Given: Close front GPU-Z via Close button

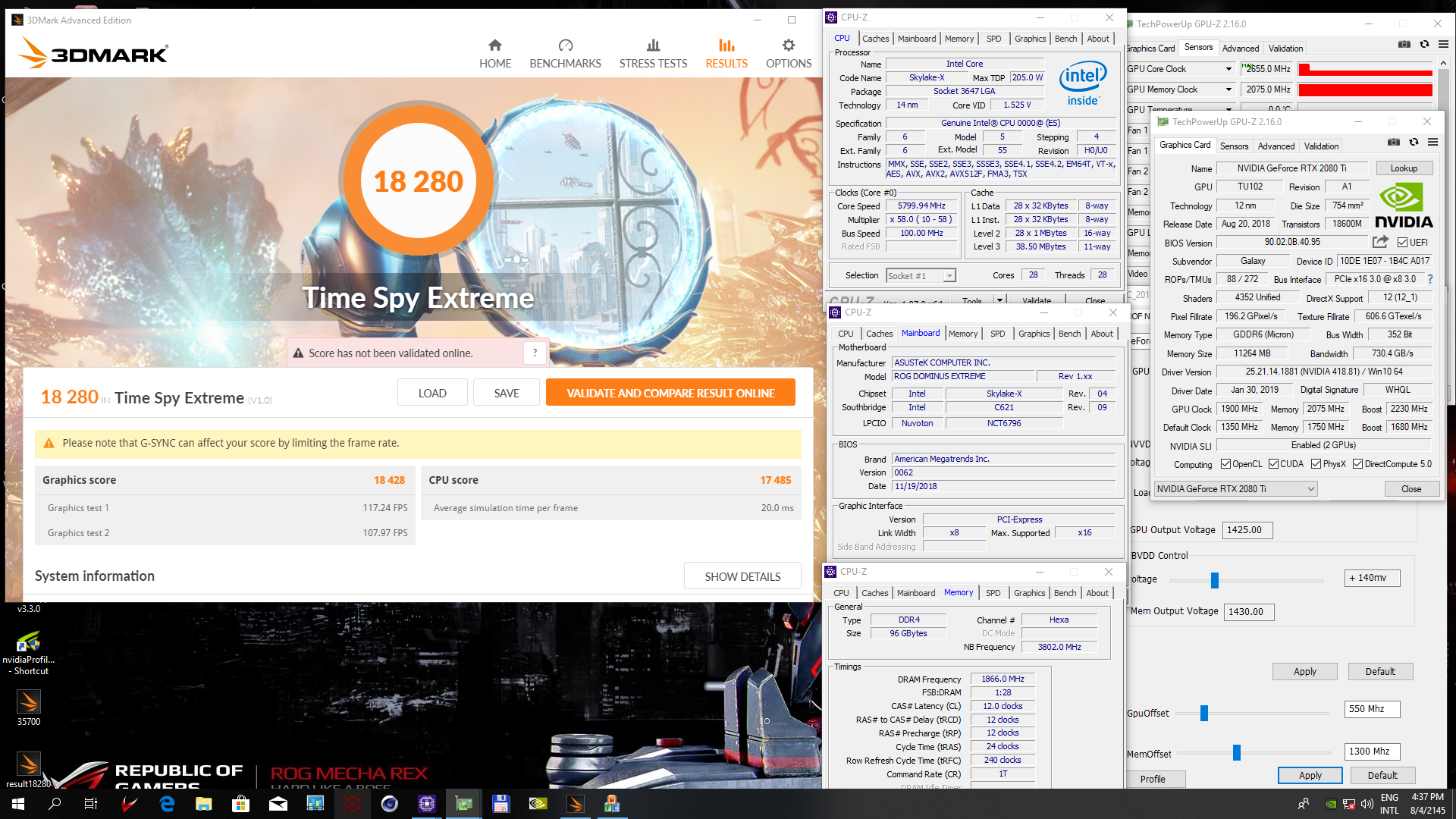Looking at the screenshot, I should coord(1411,489).
